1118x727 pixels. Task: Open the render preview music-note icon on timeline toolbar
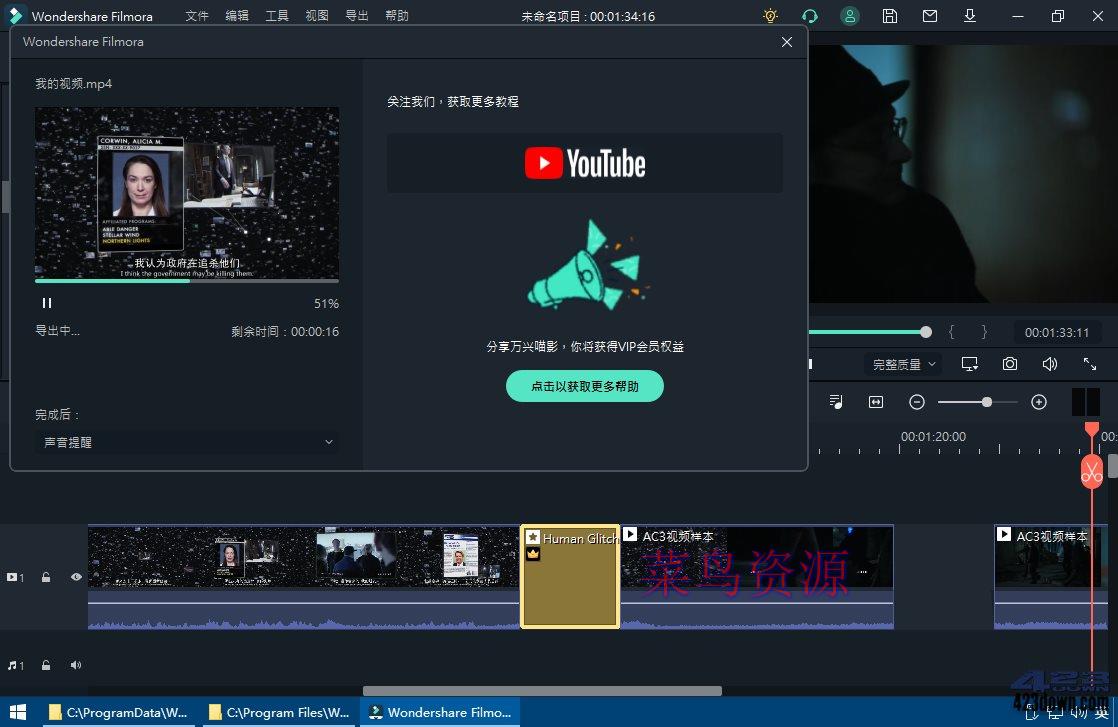[836, 401]
